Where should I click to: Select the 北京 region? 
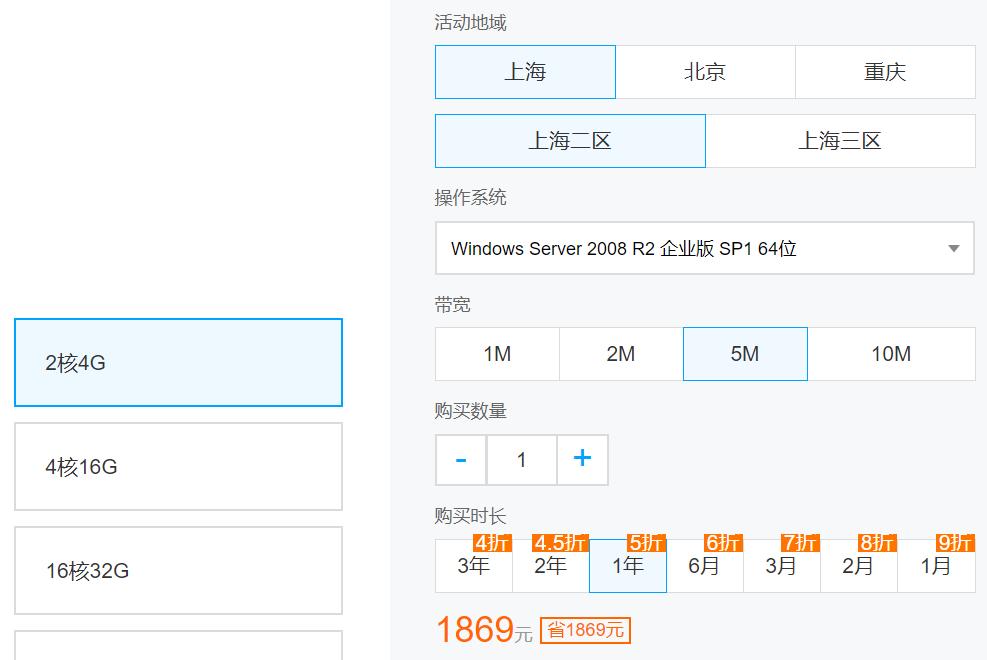click(705, 71)
